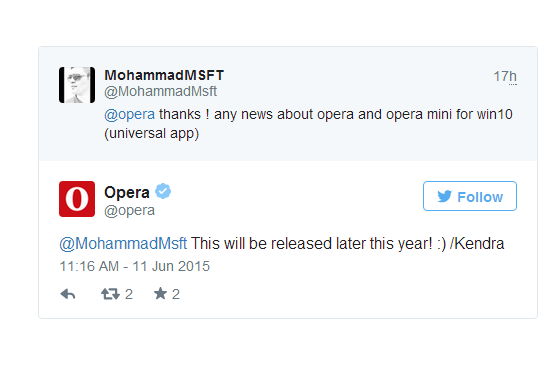Open the Opera display name
Screen dimensions: 559x373
127,193
